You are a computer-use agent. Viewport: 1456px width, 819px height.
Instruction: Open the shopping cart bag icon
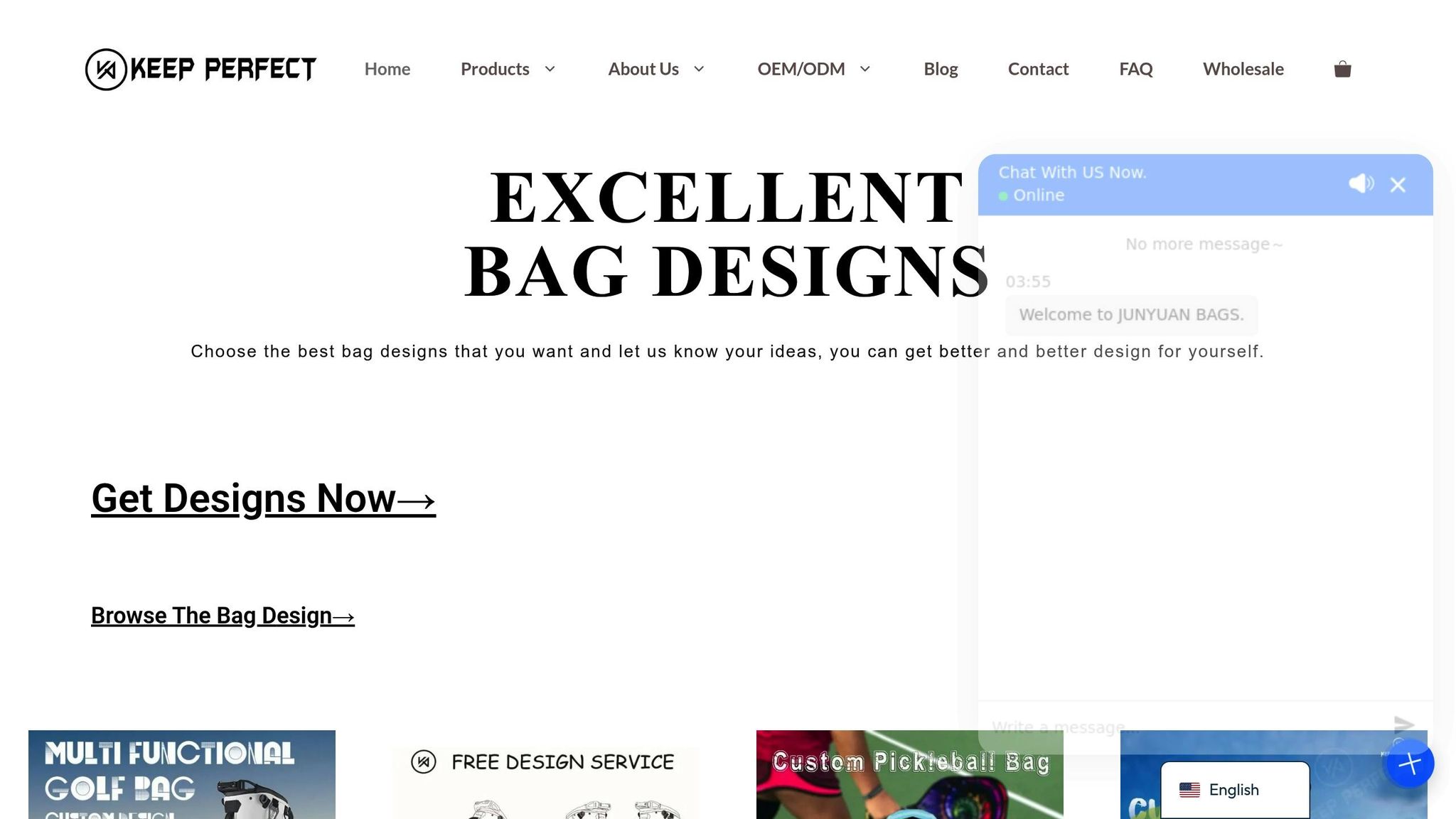pos(1342,69)
